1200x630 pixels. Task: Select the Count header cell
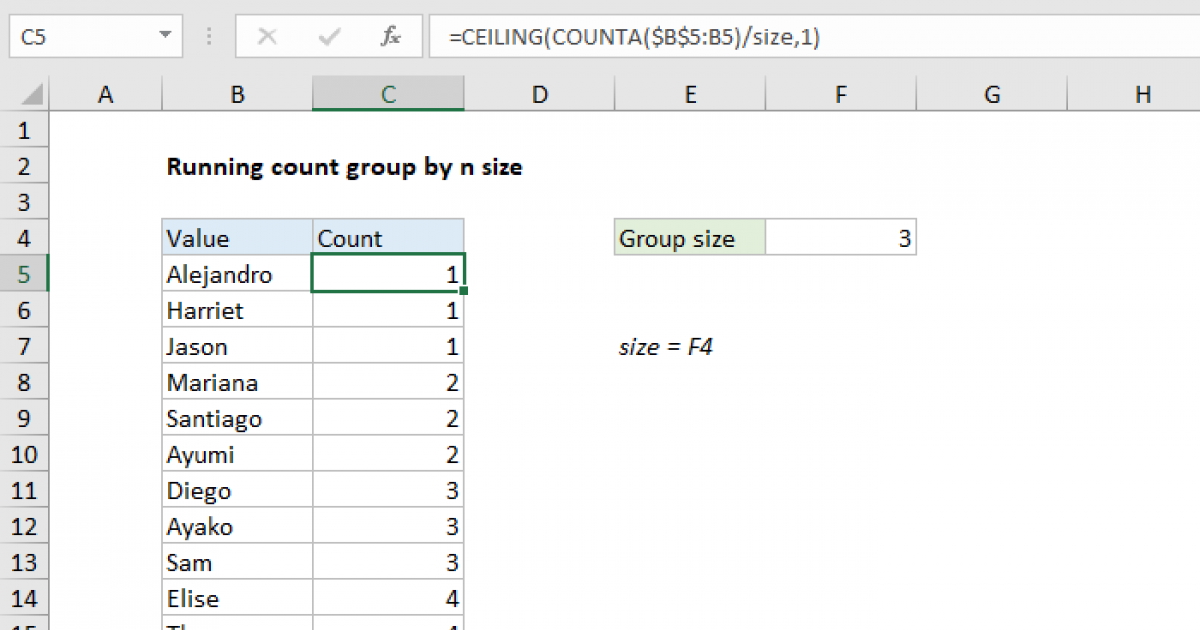(x=388, y=237)
